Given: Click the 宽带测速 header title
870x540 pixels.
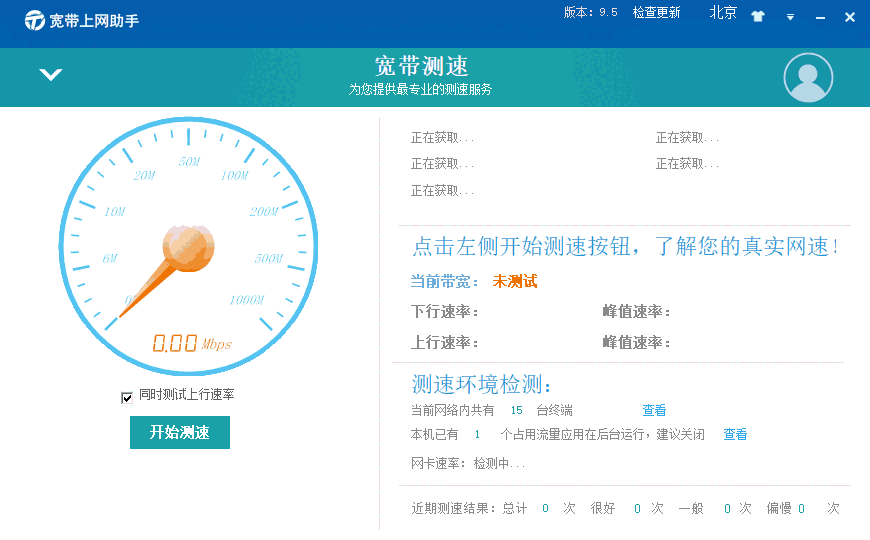Looking at the screenshot, I should [421, 66].
